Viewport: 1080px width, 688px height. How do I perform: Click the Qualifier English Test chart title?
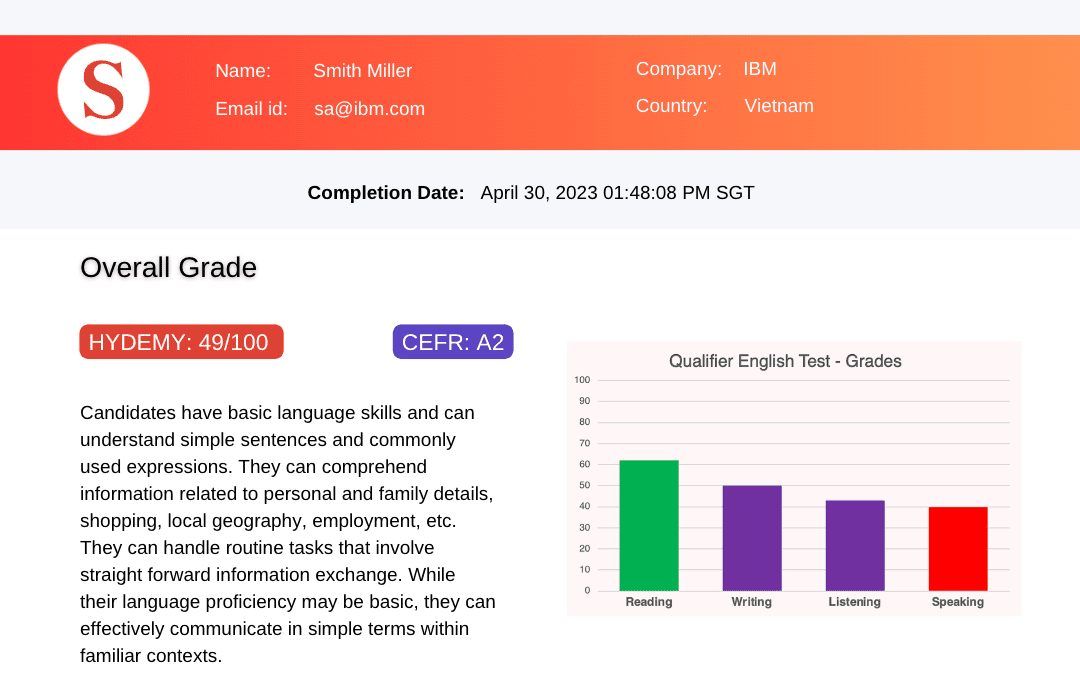point(785,361)
